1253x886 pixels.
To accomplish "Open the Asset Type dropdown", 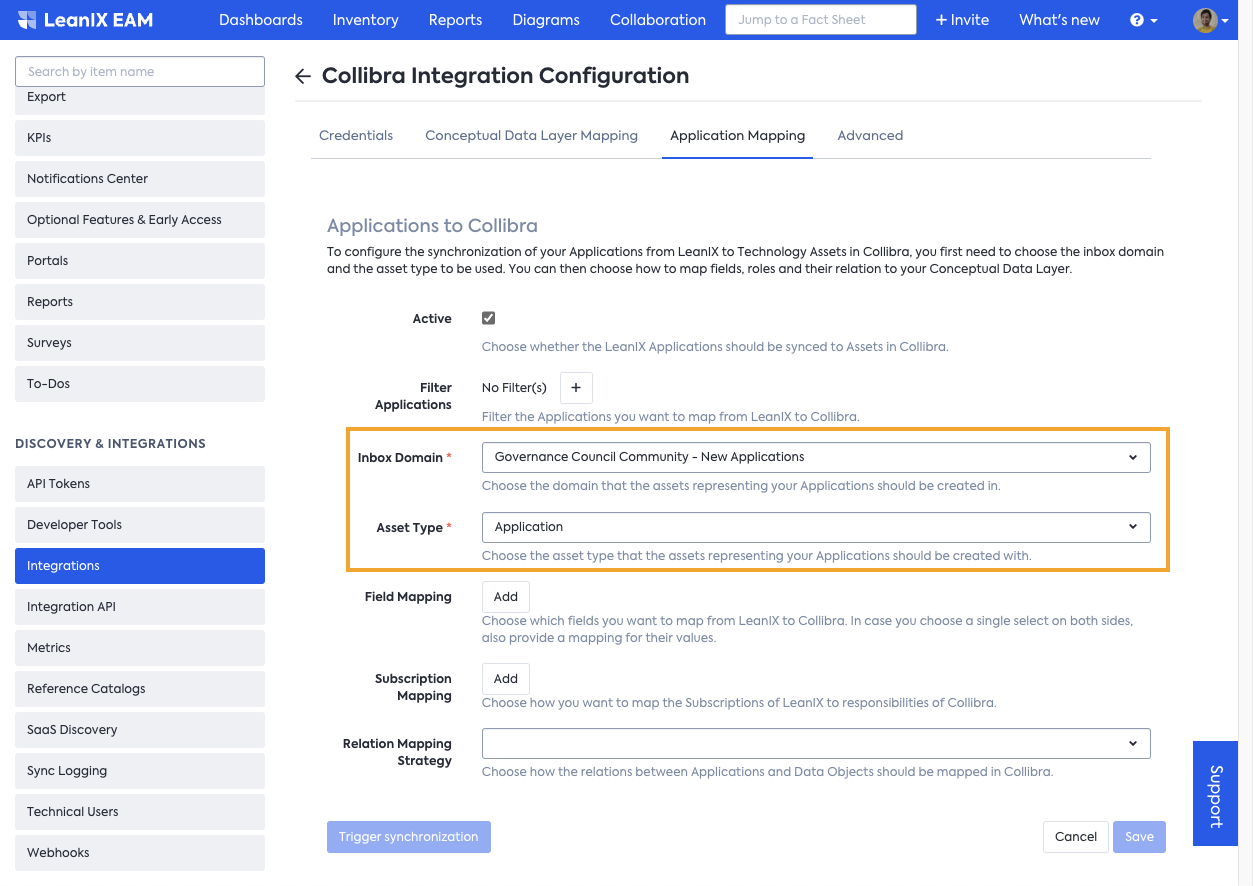I will 816,527.
